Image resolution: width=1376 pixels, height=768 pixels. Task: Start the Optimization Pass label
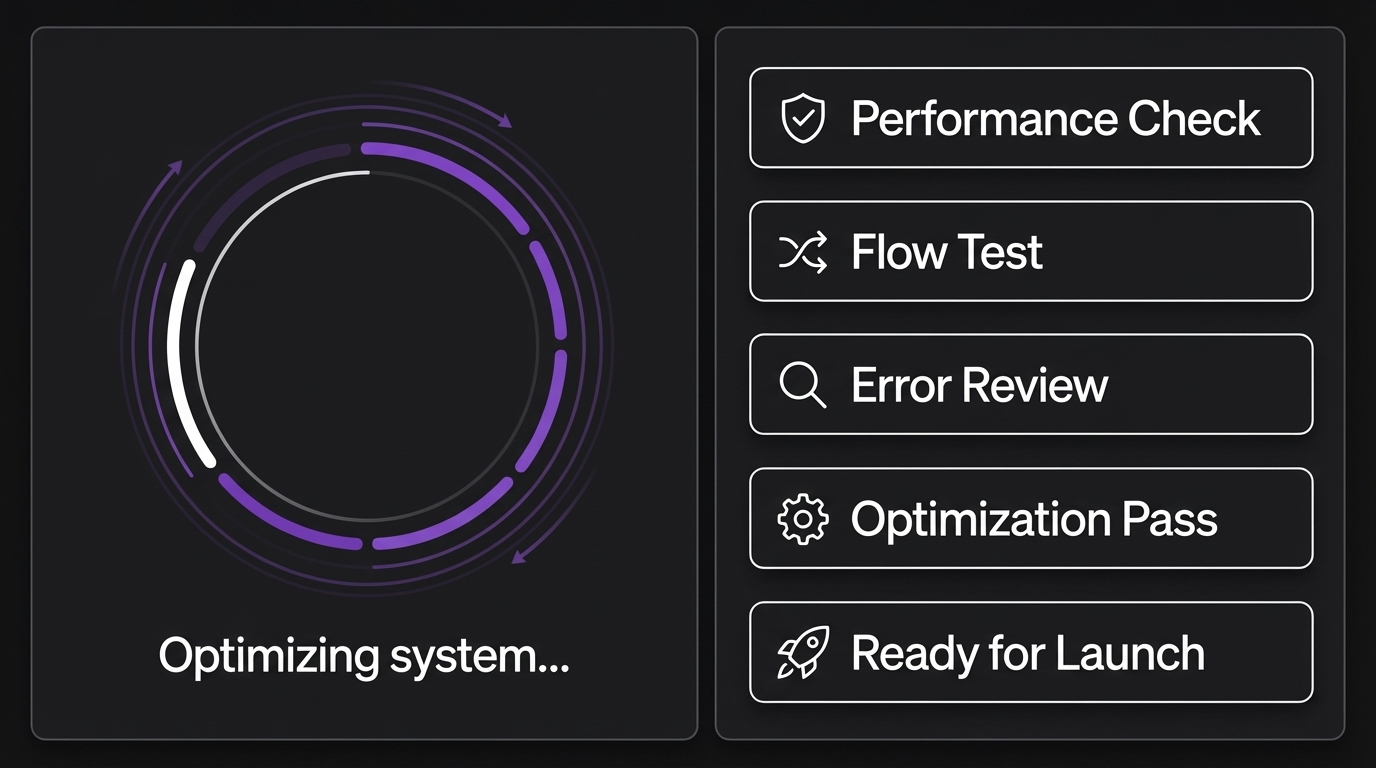[x=1034, y=519]
